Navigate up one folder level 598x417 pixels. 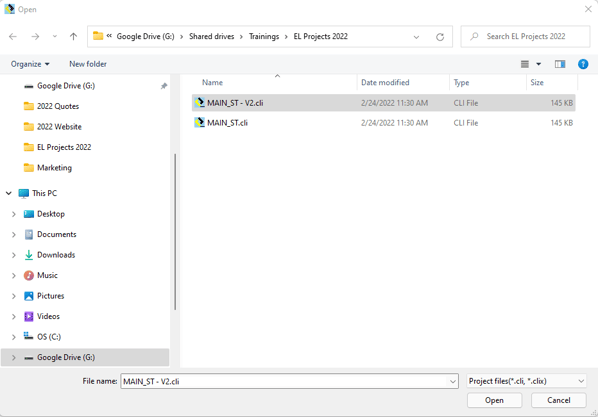[73, 37]
